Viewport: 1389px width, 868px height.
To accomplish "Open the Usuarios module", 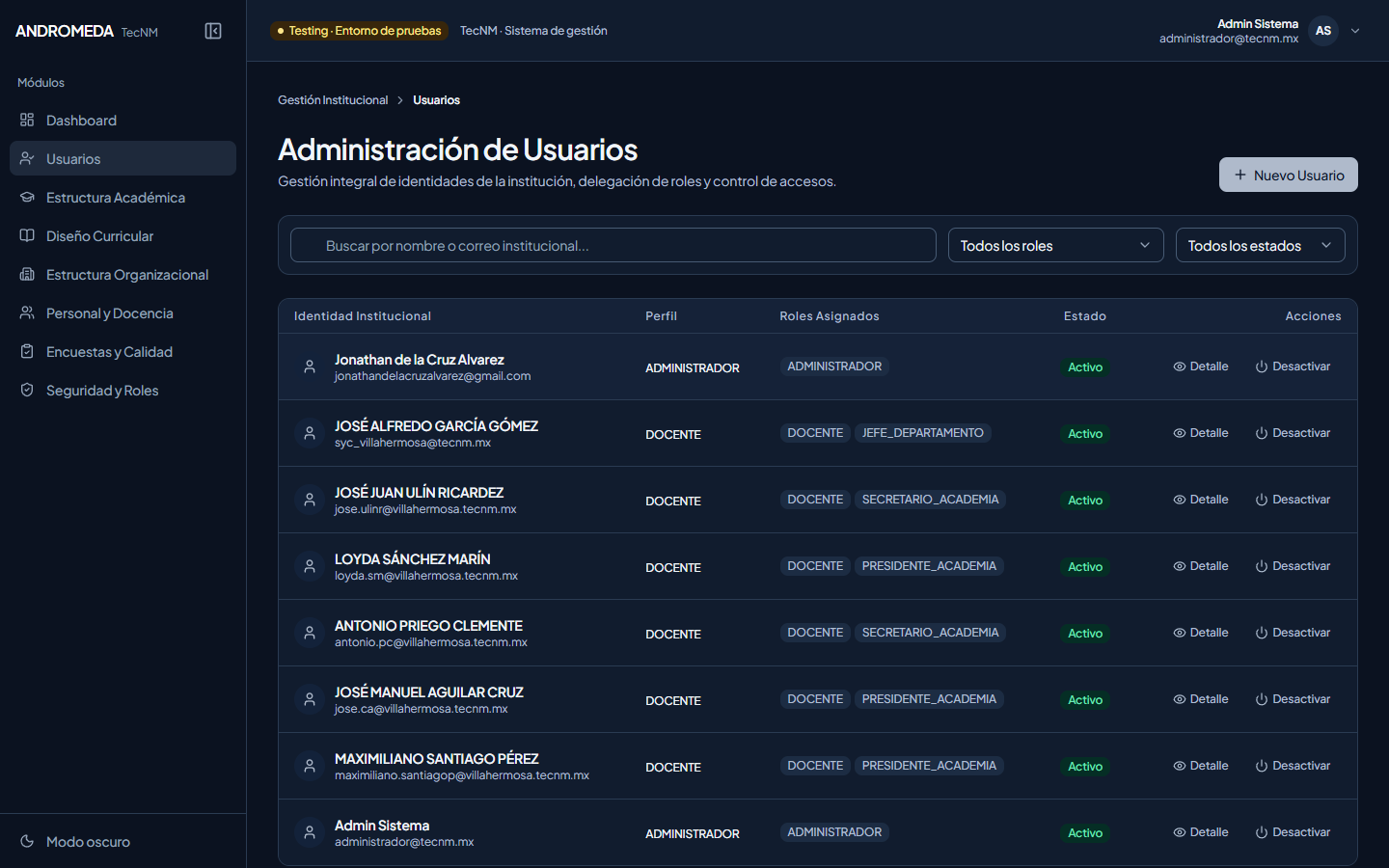I will (123, 158).
